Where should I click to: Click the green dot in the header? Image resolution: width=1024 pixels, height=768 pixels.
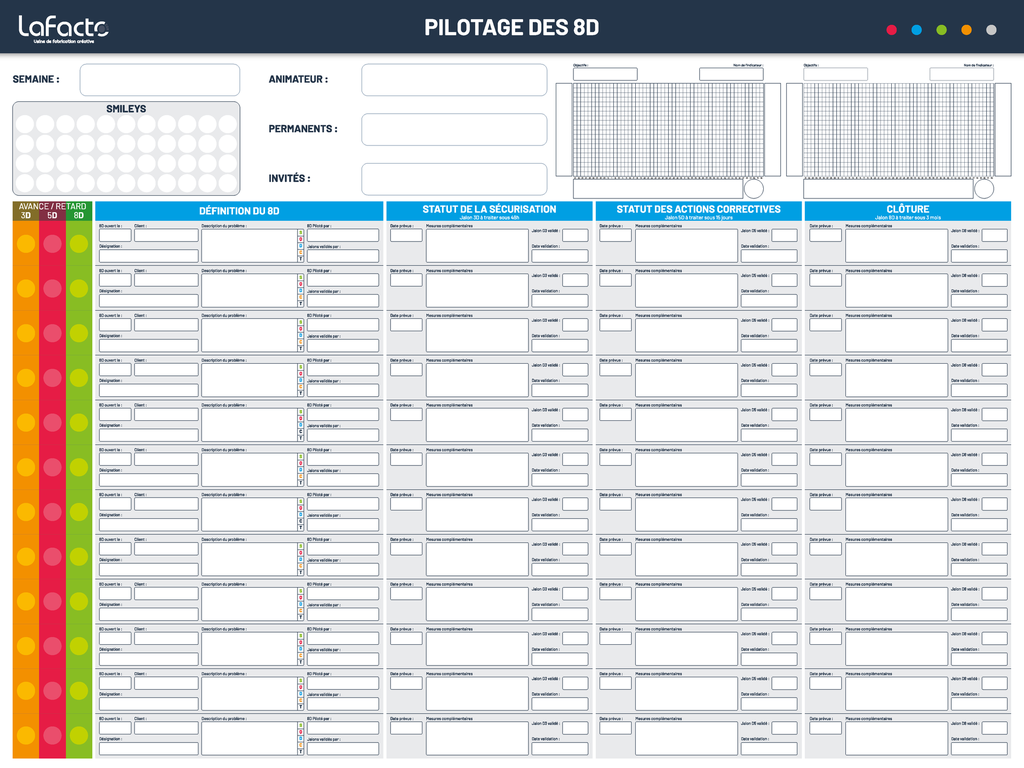[x=941, y=30]
